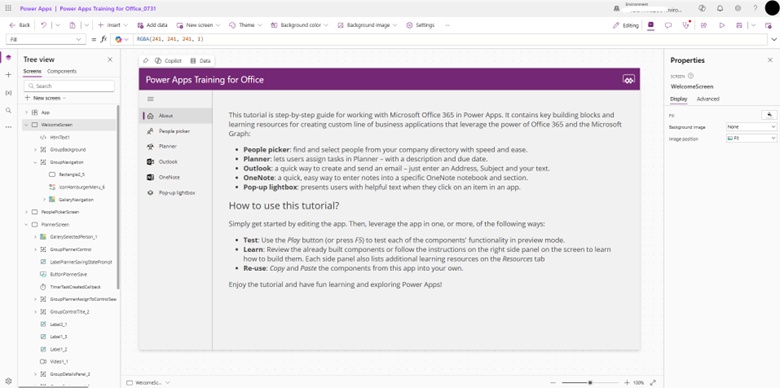This screenshot has width=780, height=388.
Task: Open Copilot icon in header
Action: (x=702, y=8)
